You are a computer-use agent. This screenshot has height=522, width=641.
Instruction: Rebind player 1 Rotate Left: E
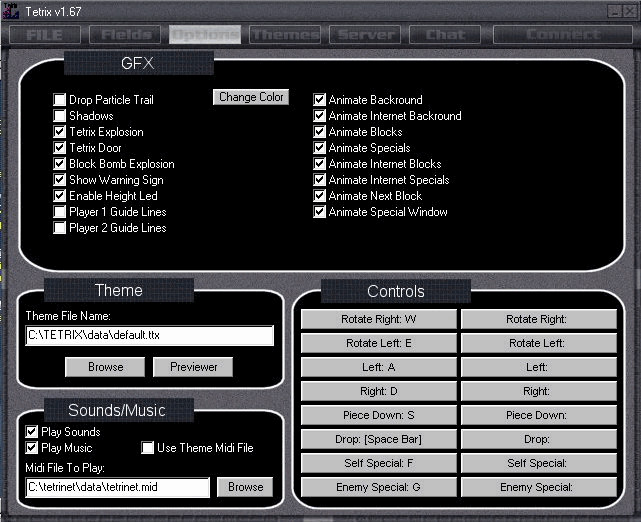[x=379, y=343]
